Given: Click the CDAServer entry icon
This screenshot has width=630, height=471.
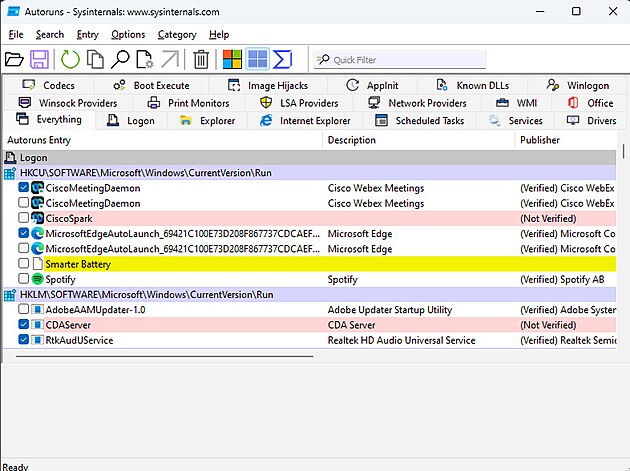Looking at the screenshot, I should pyautogui.click(x=37, y=325).
